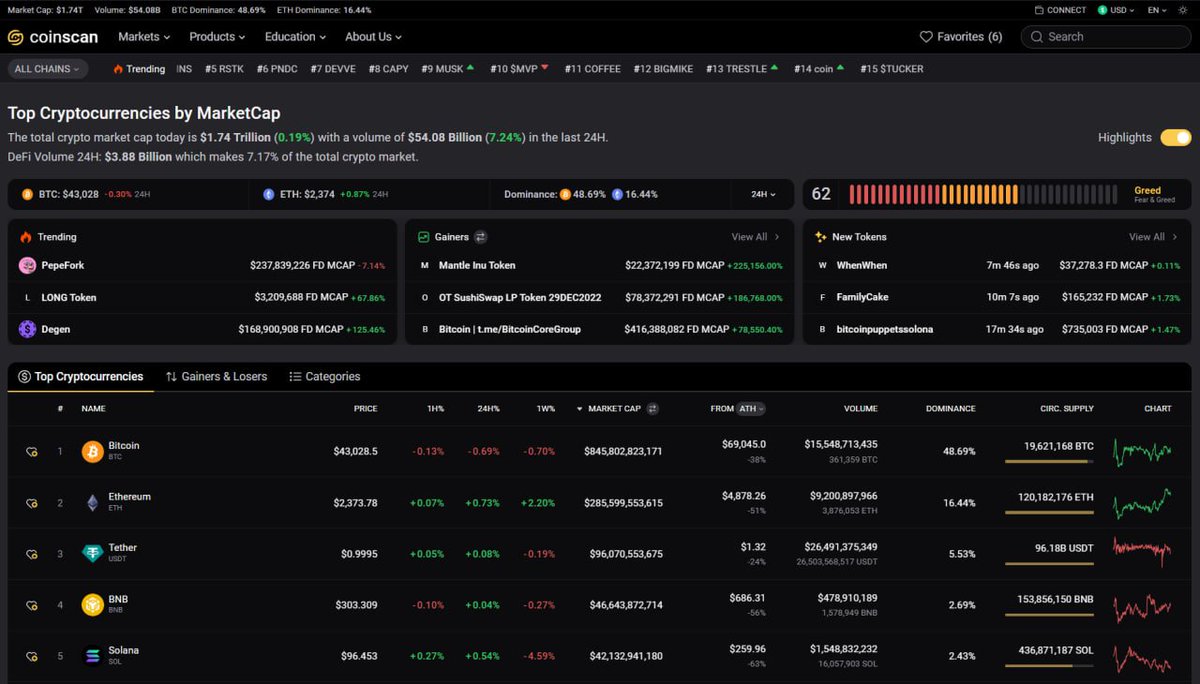Click Trending card flame icon
The height and width of the screenshot is (684, 1200).
click(26, 237)
